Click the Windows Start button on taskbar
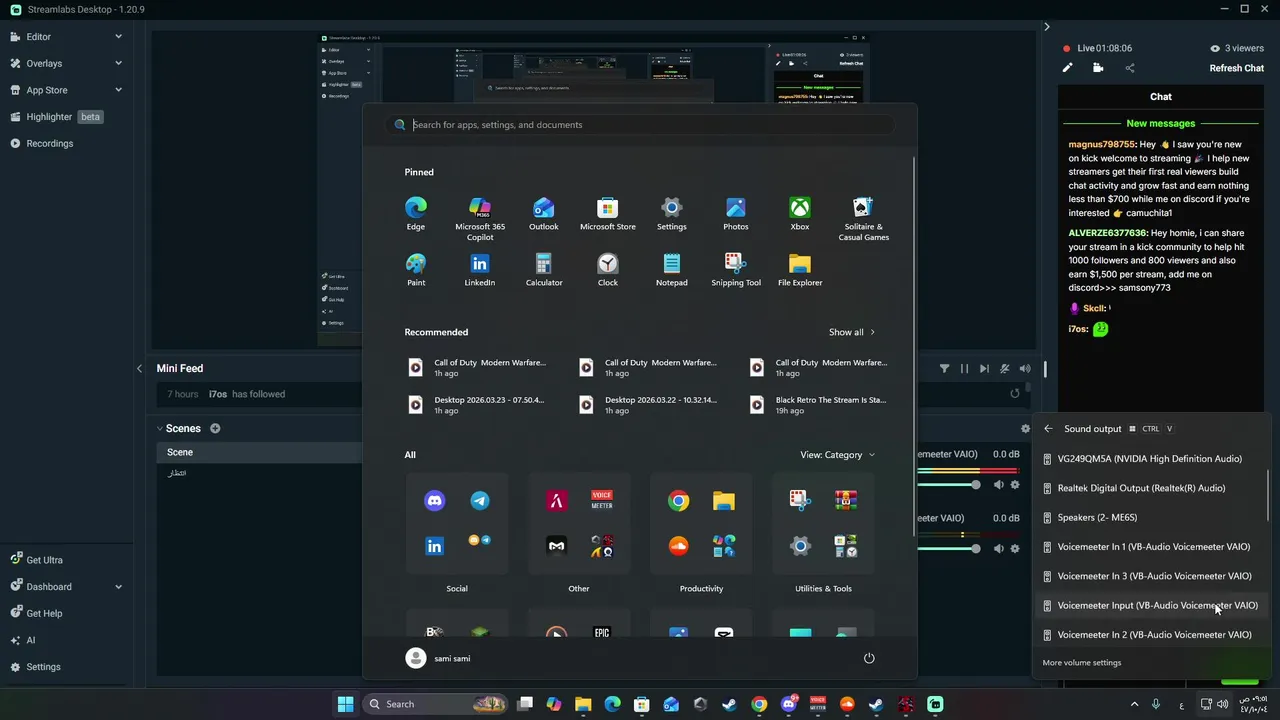The image size is (1280, 720). [x=345, y=704]
